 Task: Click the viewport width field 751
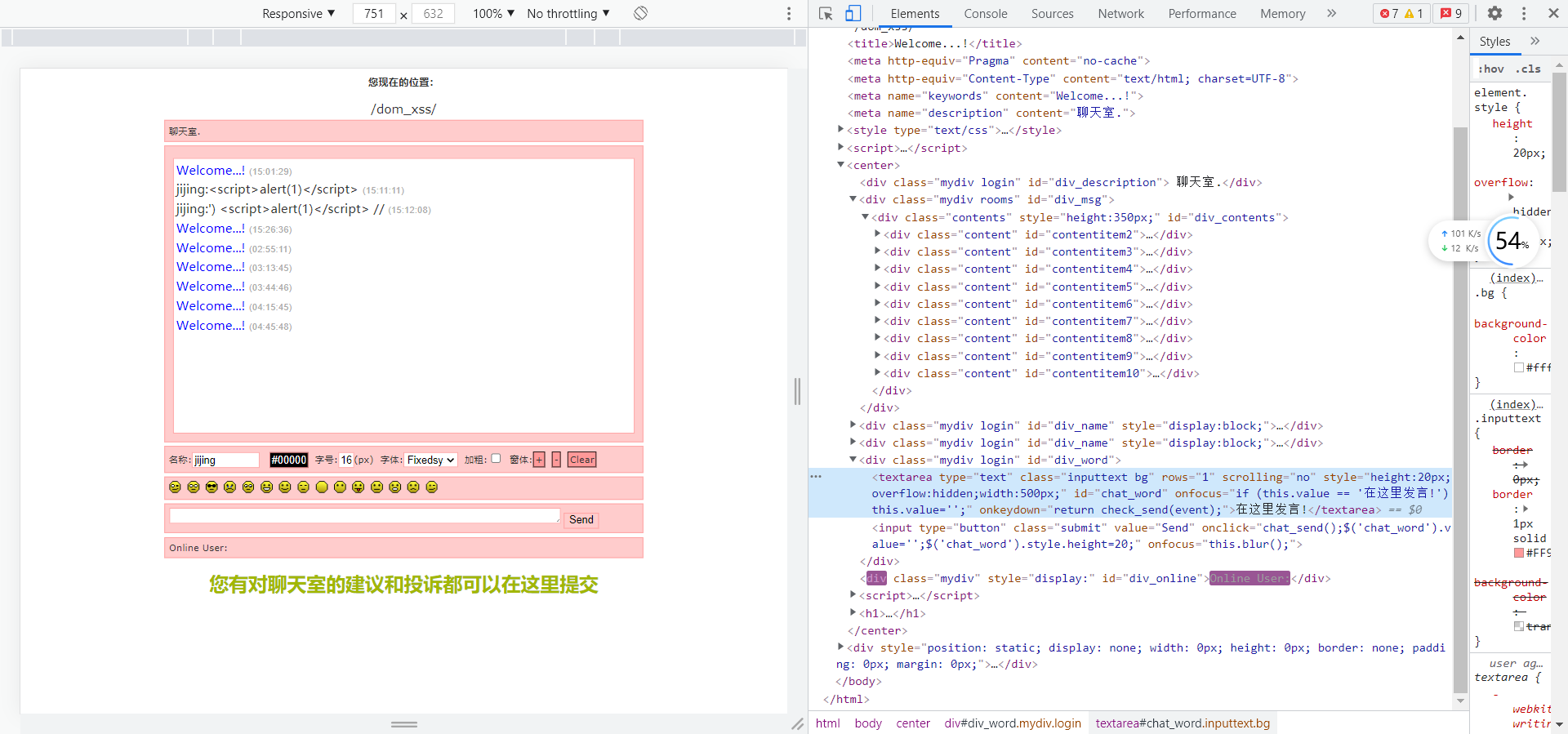[x=374, y=13]
